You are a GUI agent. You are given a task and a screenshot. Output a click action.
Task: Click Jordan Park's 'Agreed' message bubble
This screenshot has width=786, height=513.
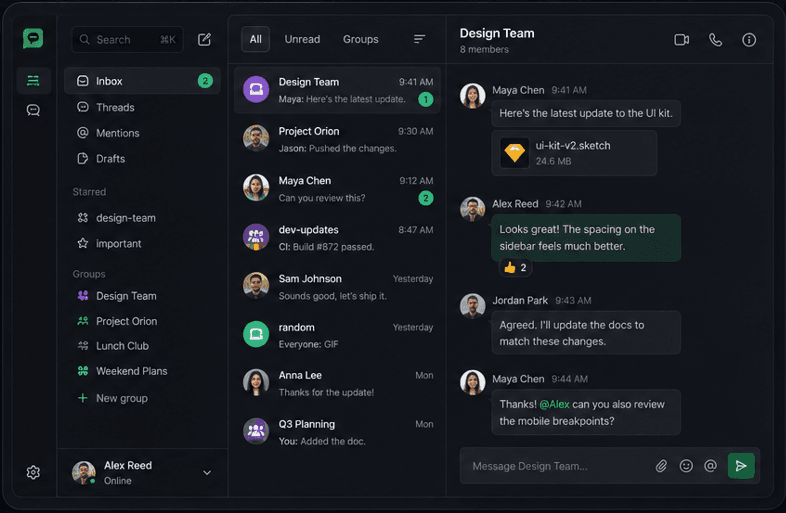click(586, 333)
